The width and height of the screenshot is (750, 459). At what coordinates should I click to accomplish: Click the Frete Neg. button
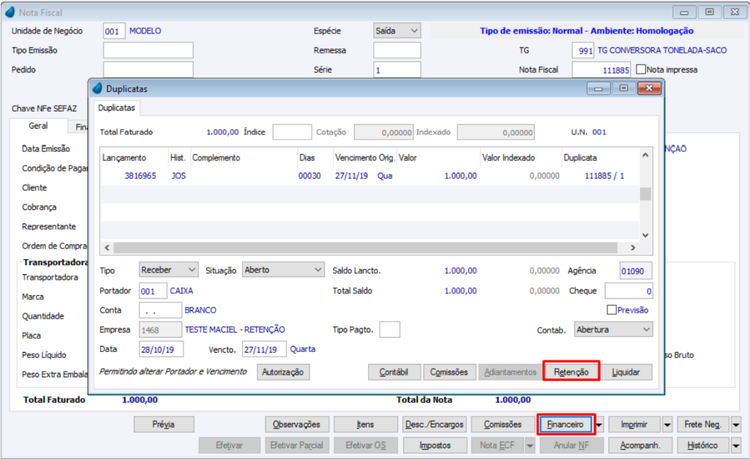coord(703,425)
